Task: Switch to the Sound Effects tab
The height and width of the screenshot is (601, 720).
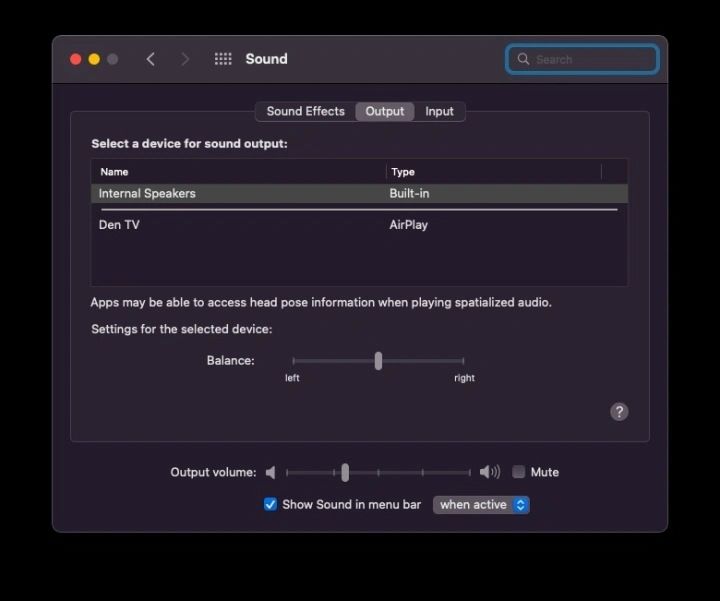Action: (x=305, y=111)
